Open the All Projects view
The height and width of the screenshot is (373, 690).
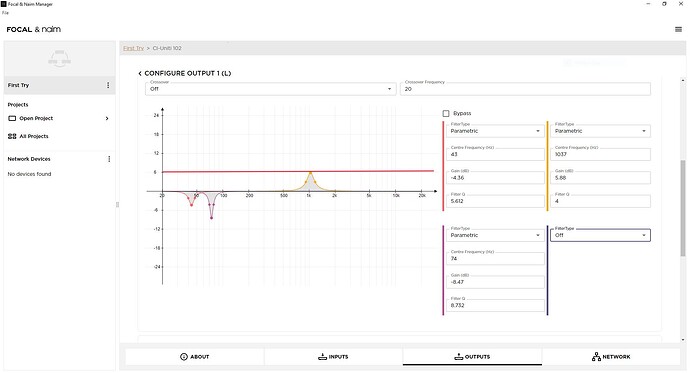tap(34, 136)
